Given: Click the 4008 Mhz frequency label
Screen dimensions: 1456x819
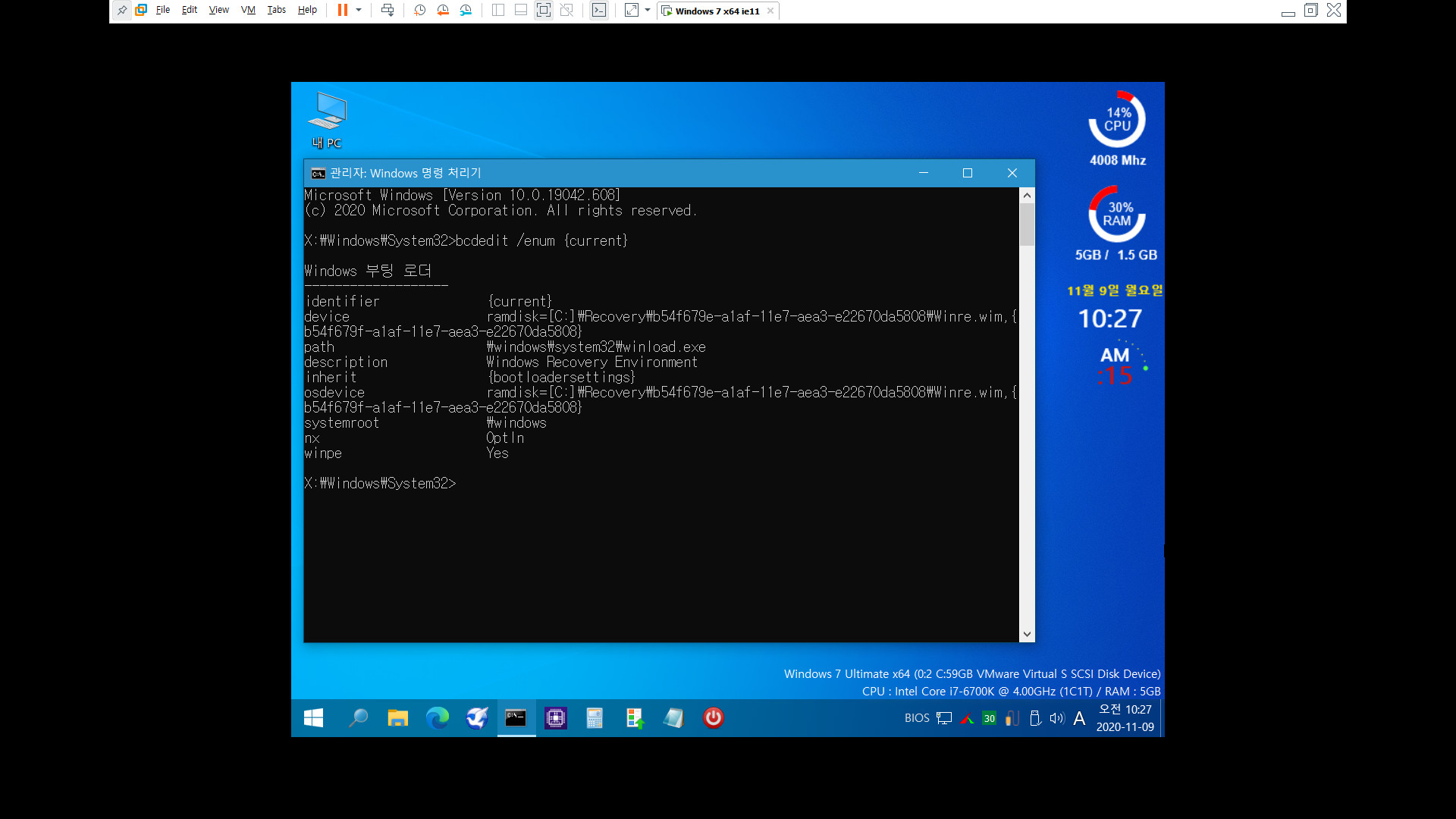Looking at the screenshot, I should (x=1118, y=161).
